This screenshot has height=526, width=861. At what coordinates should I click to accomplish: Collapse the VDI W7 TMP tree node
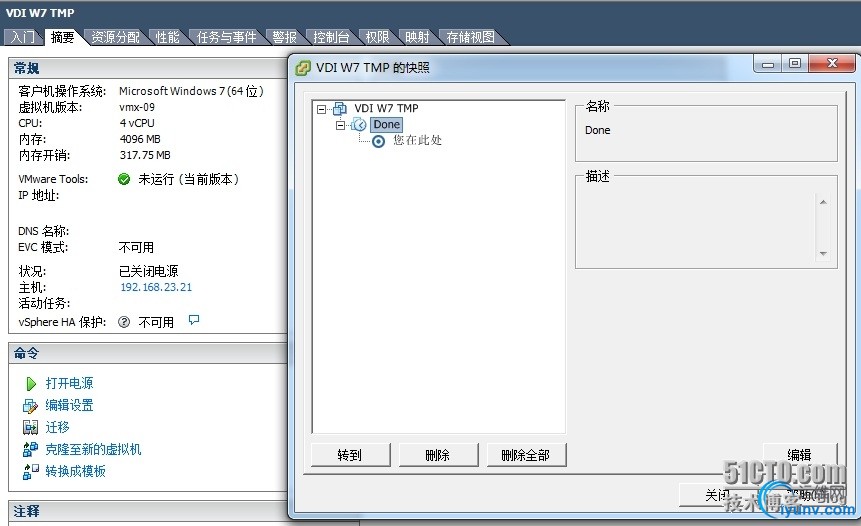coord(322,109)
